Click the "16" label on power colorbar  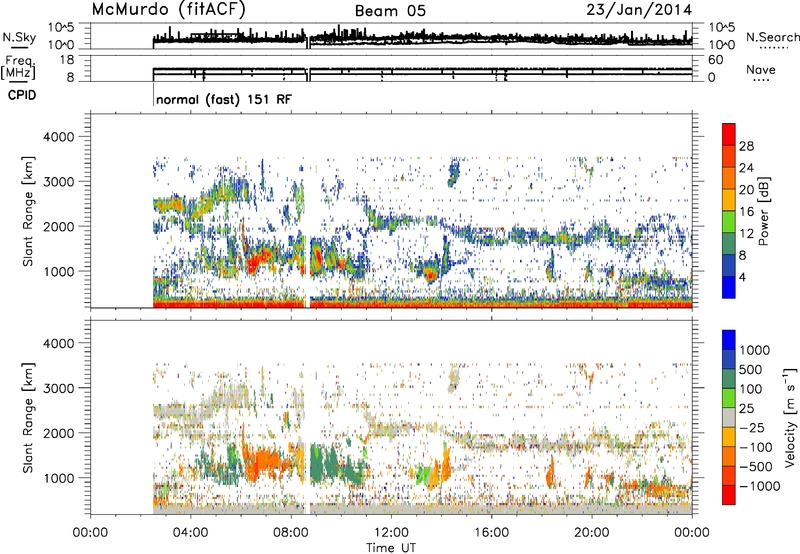pos(746,212)
